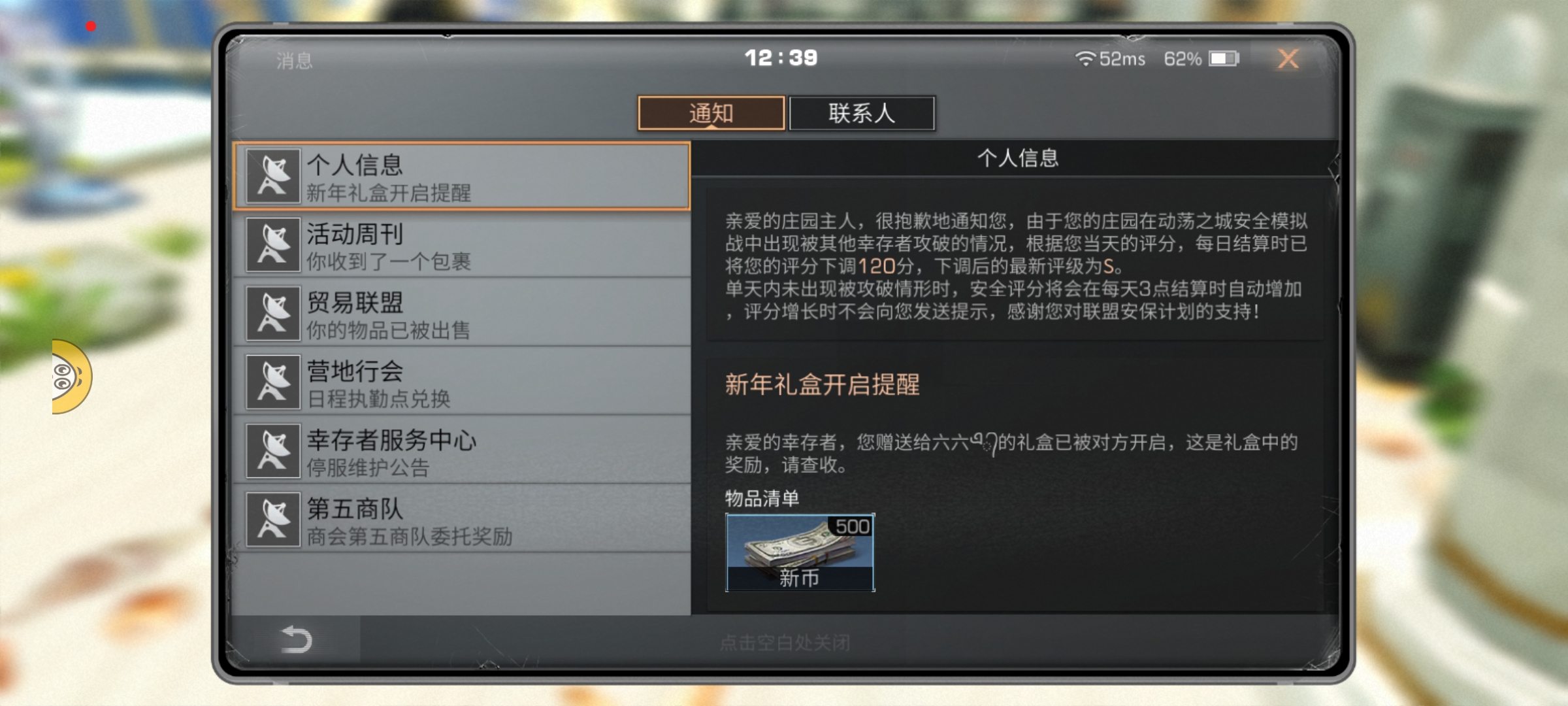Viewport: 1568px width, 706px height.
Task: Click the 新币 500 reward thumbnail
Action: coord(800,553)
